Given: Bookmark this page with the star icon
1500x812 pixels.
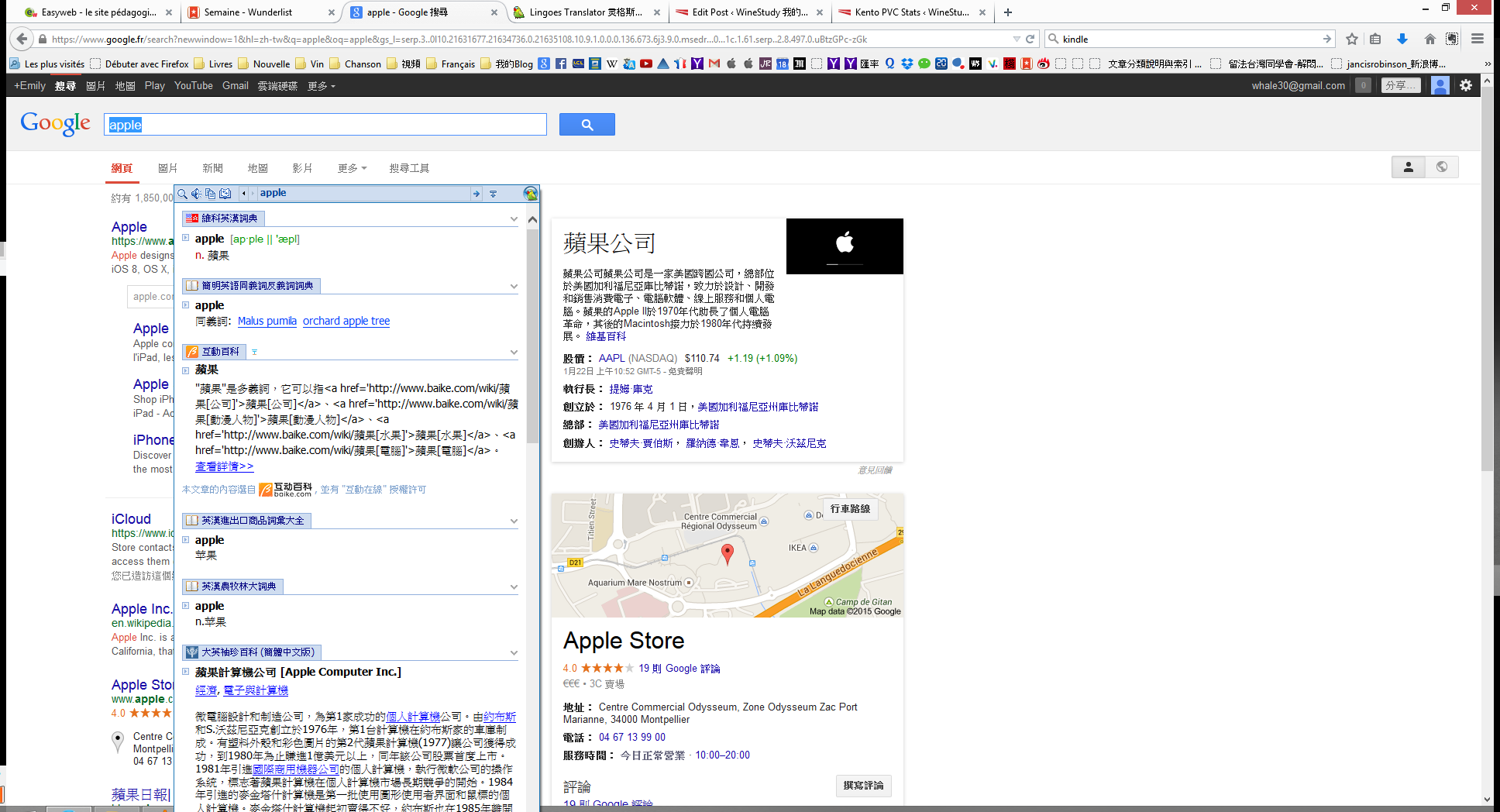Looking at the screenshot, I should [x=1352, y=39].
